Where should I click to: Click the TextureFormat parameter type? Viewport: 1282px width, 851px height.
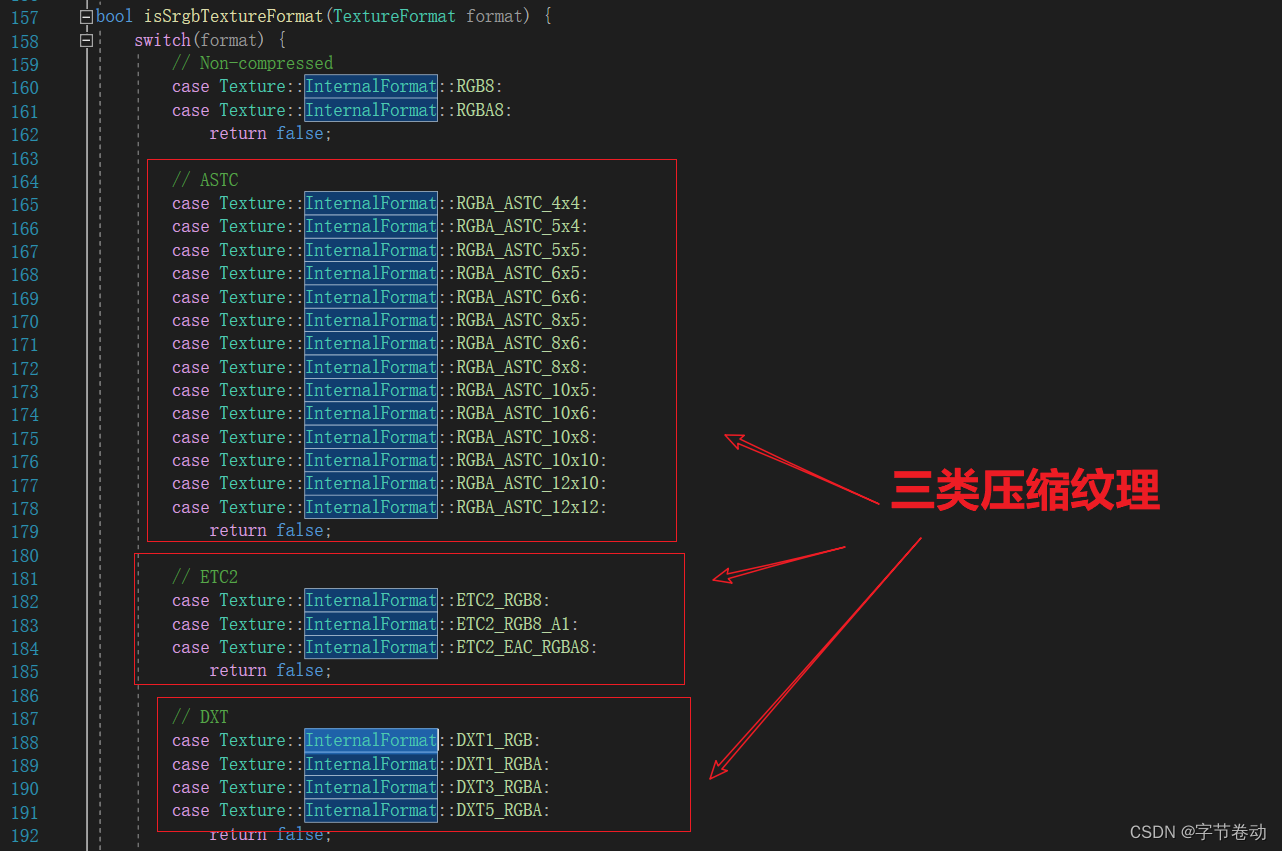click(x=395, y=16)
